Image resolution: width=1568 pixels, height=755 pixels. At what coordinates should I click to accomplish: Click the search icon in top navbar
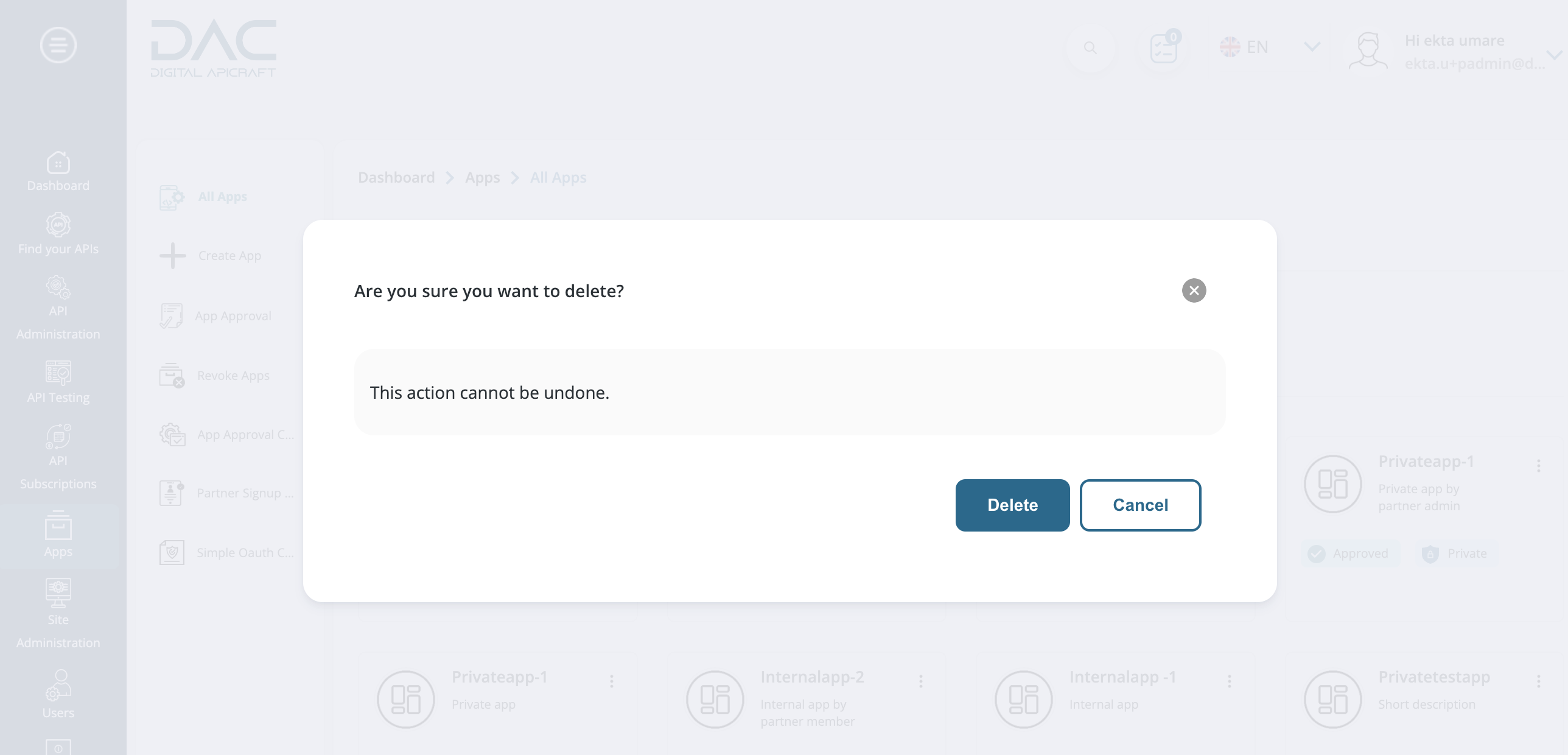click(1091, 48)
